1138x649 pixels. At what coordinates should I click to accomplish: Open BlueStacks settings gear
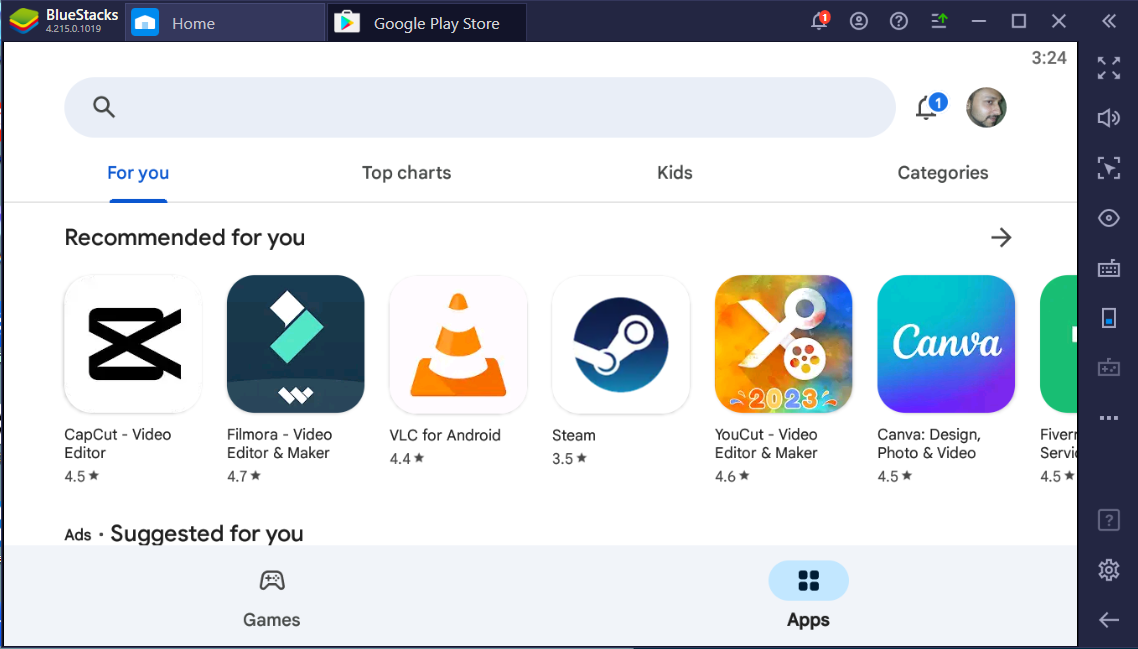[1109, 570]
